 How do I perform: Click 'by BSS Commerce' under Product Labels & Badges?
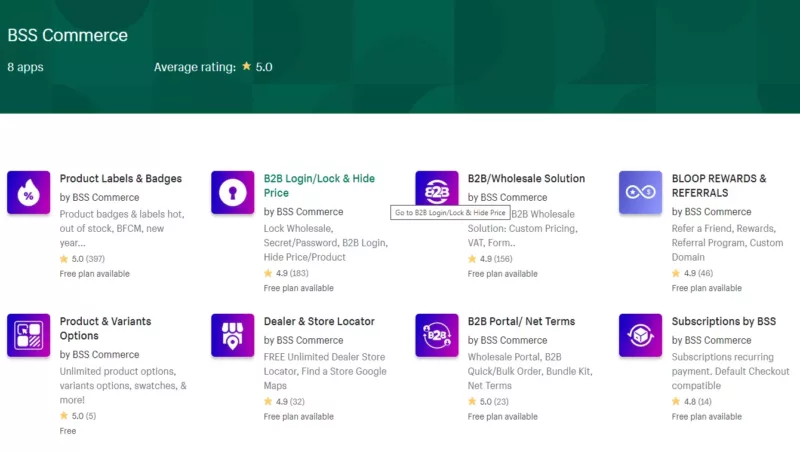tap(99, 197)
